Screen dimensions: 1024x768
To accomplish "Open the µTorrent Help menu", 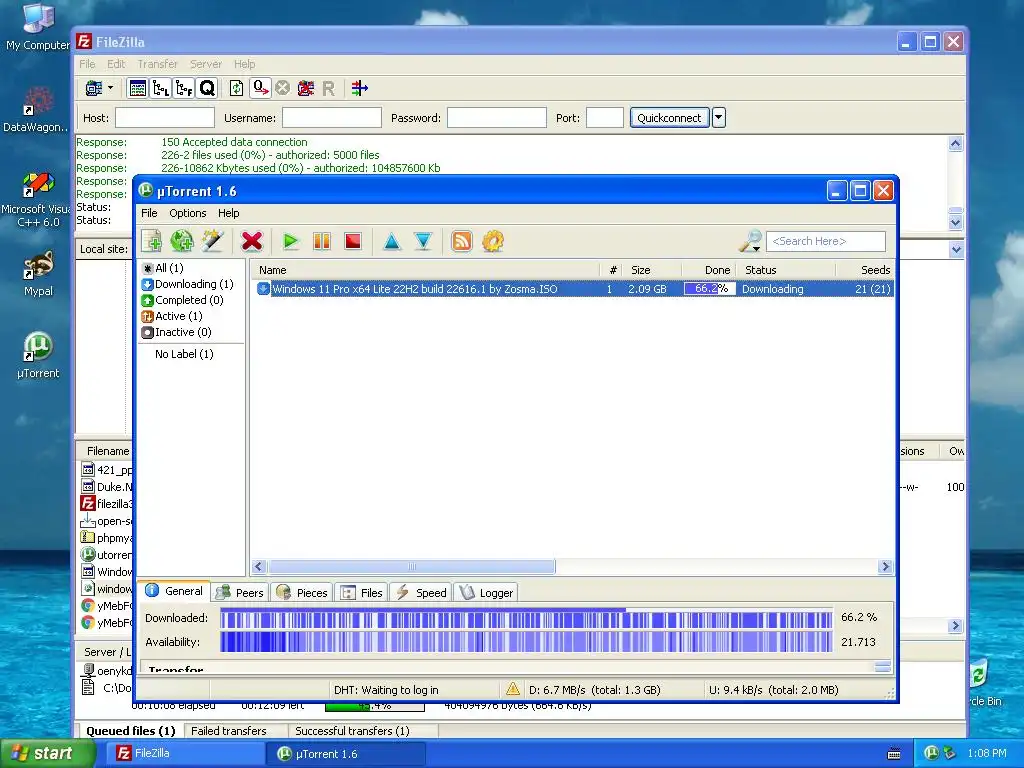I will (229, 213).
